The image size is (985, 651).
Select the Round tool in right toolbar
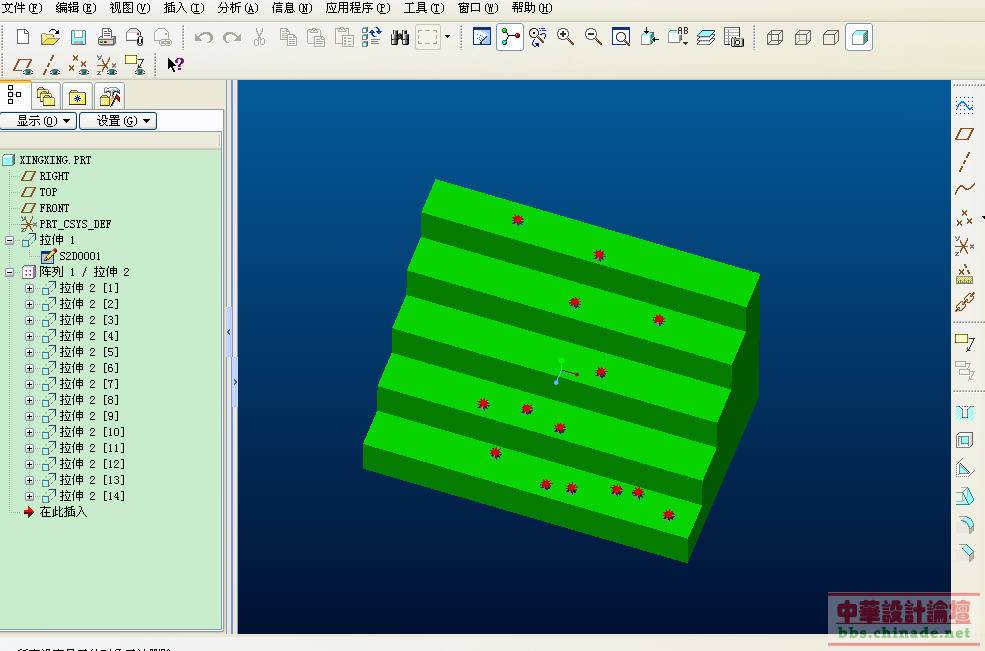point(964,524)
